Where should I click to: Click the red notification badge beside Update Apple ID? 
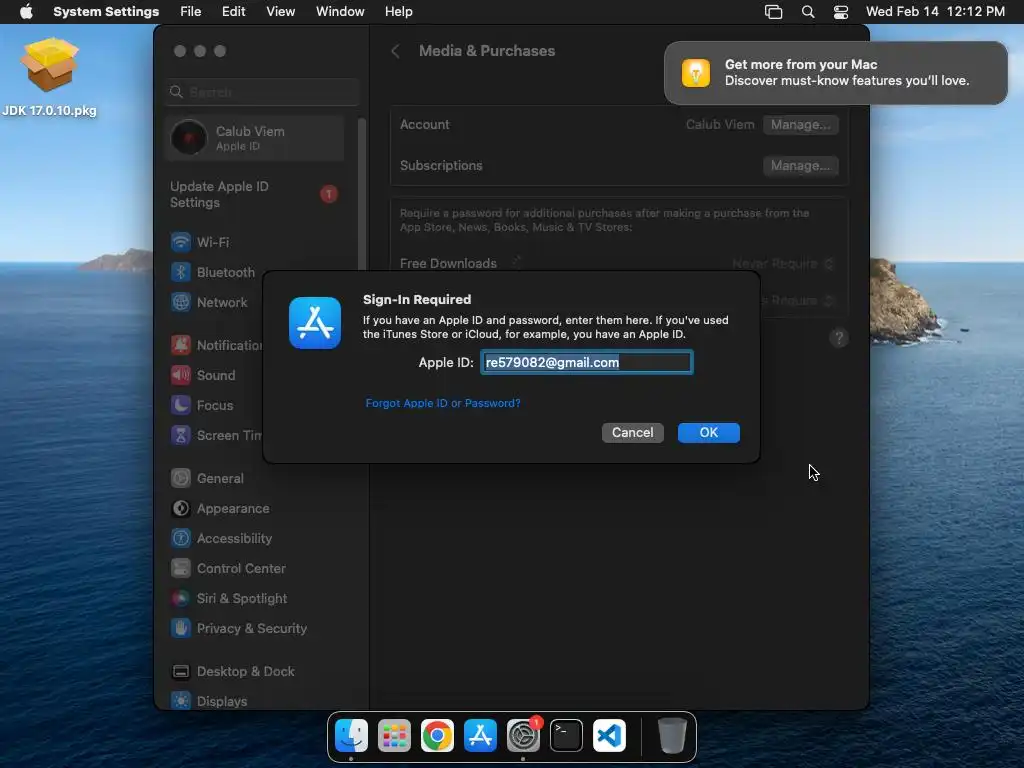(x=329, y=194)
